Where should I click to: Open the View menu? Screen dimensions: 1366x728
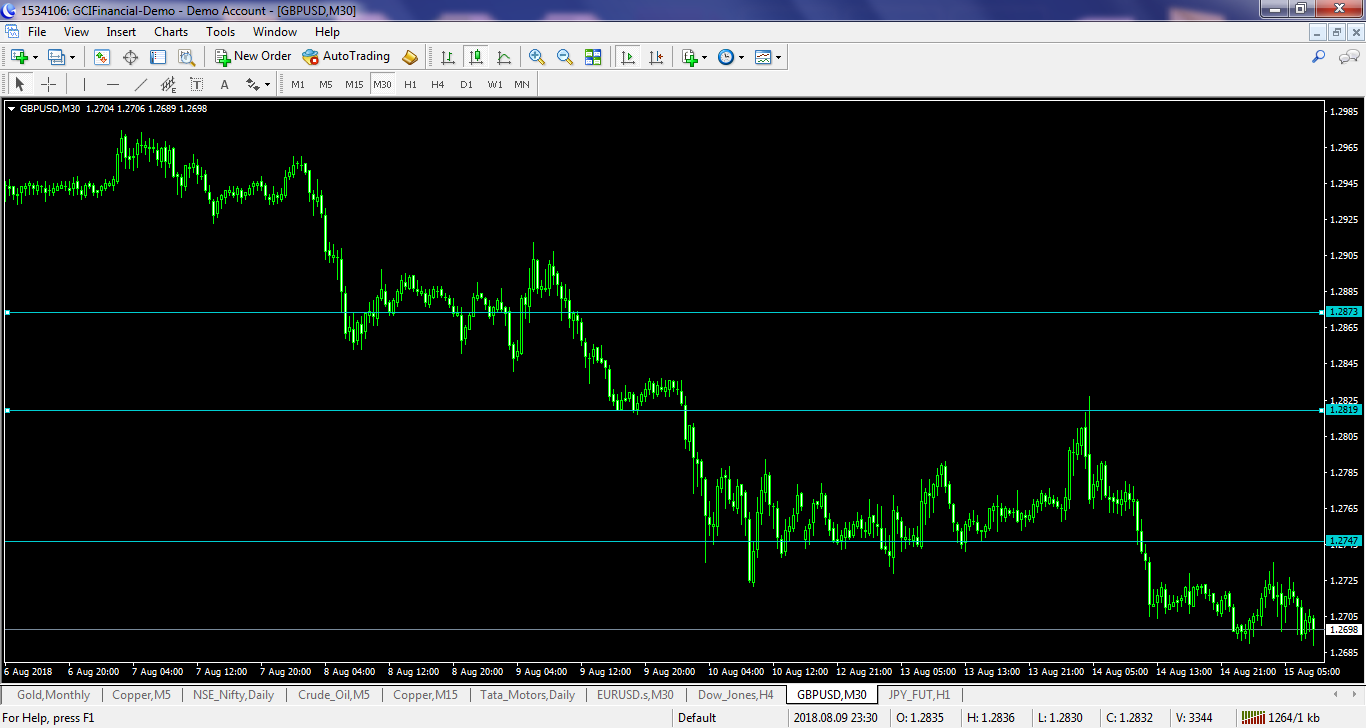76,32
